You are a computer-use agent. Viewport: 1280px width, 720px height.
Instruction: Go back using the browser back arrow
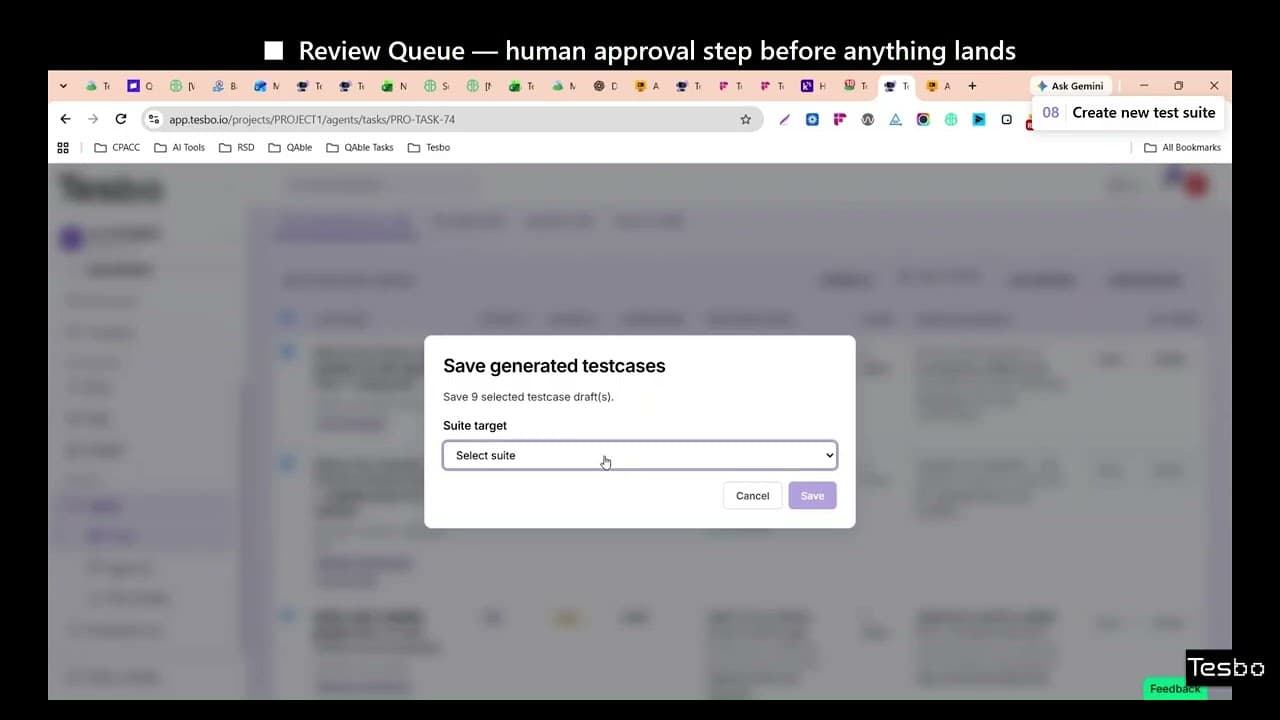[65, 119]
